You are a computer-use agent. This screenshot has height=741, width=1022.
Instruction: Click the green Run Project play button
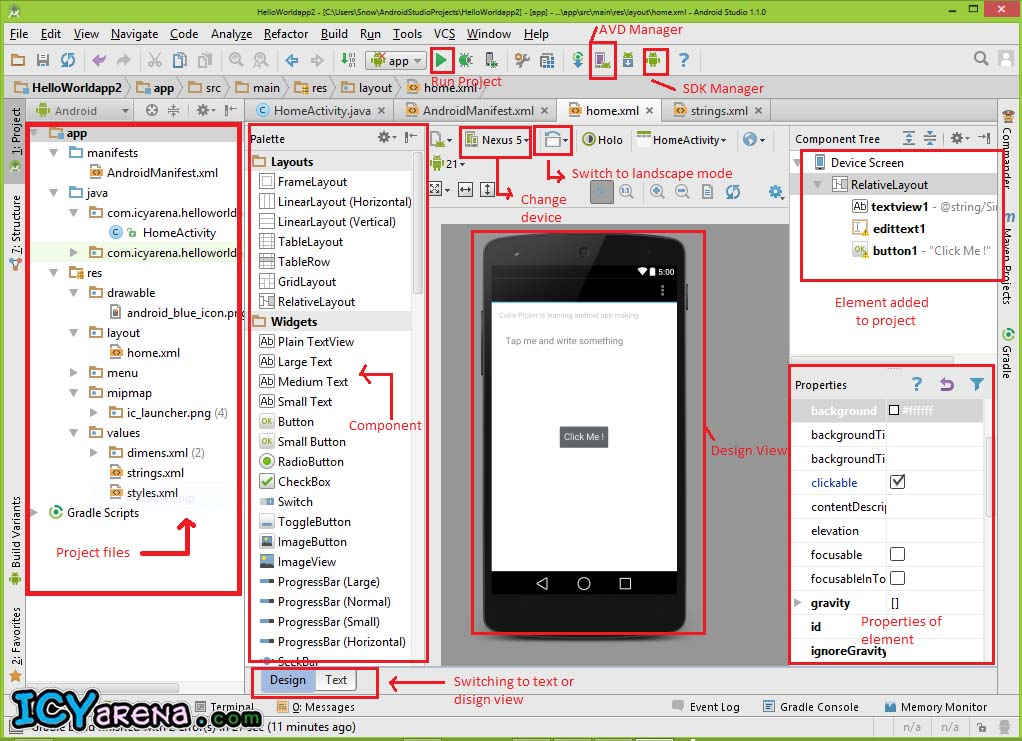pos(443,60)
